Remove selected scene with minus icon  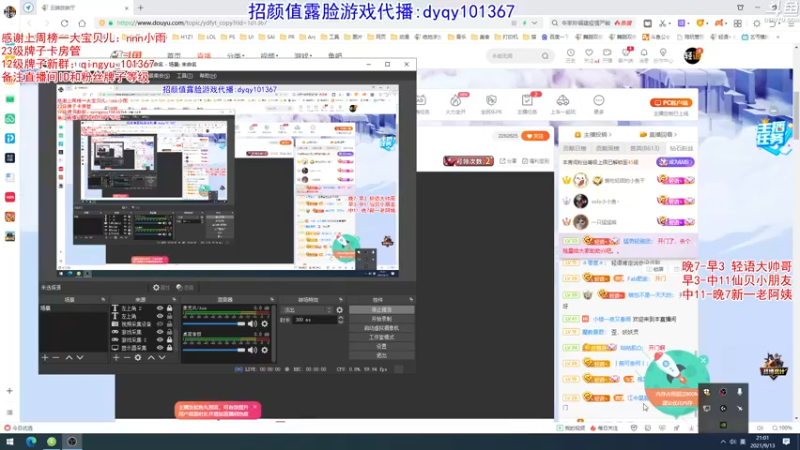pos(56,358)
